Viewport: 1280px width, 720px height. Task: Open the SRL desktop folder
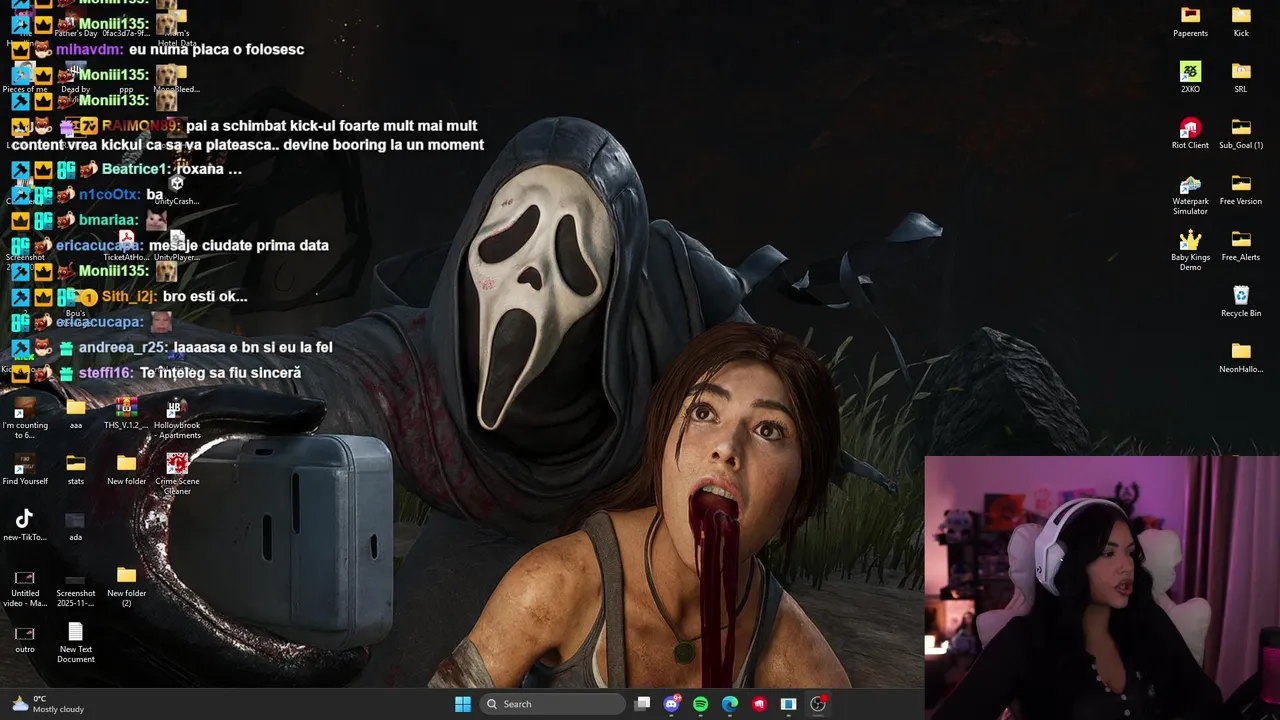pos(1241,77)
